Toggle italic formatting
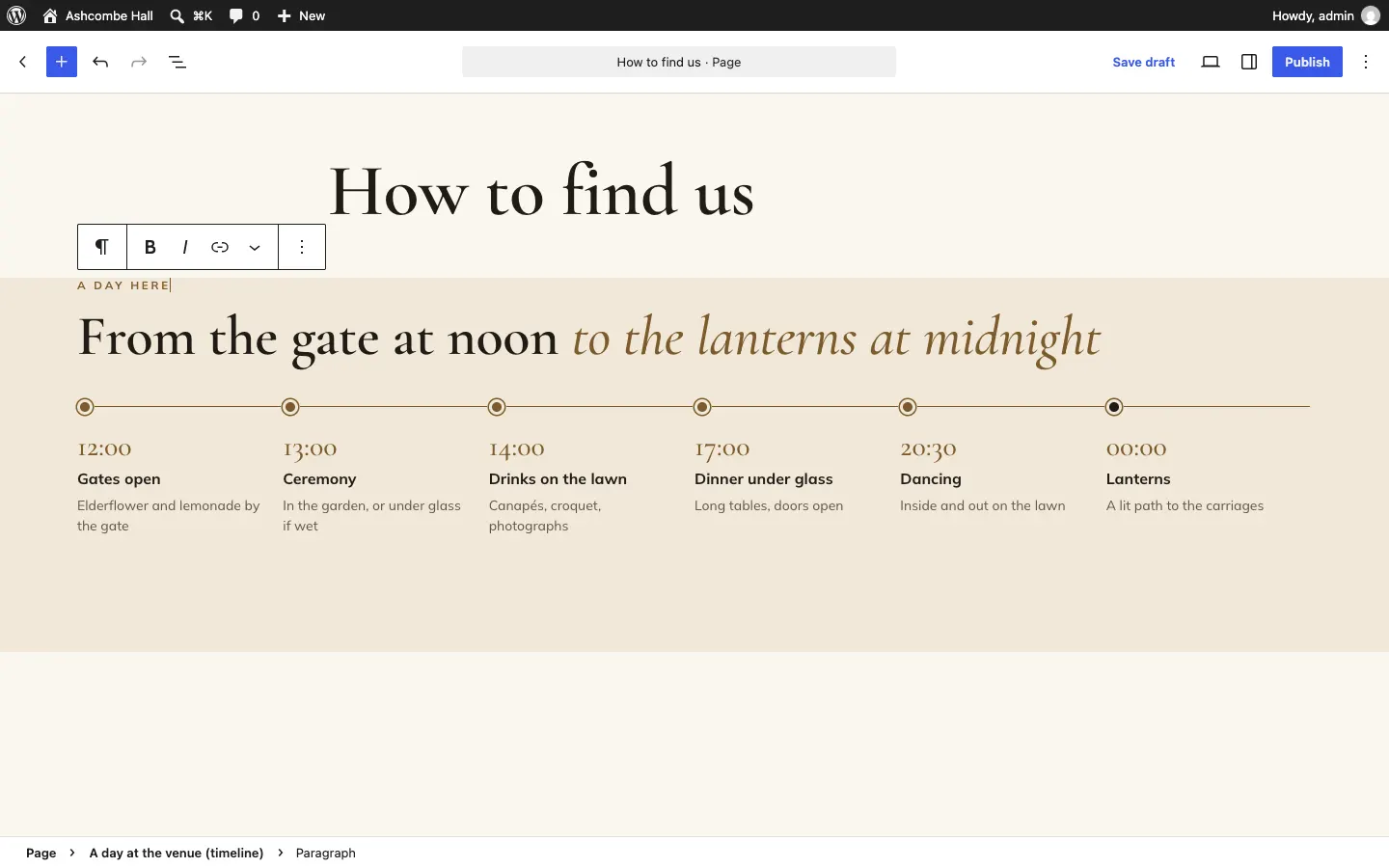This screenshot has width=1389, height=868. [x=185, y=247]
